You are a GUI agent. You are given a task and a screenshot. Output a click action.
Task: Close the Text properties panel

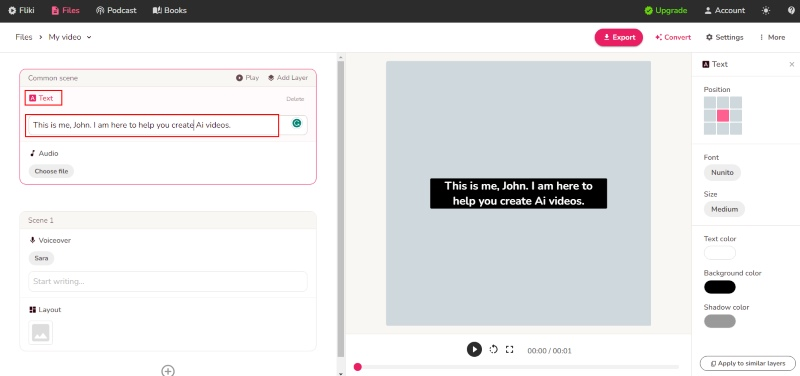click(791, 64)
